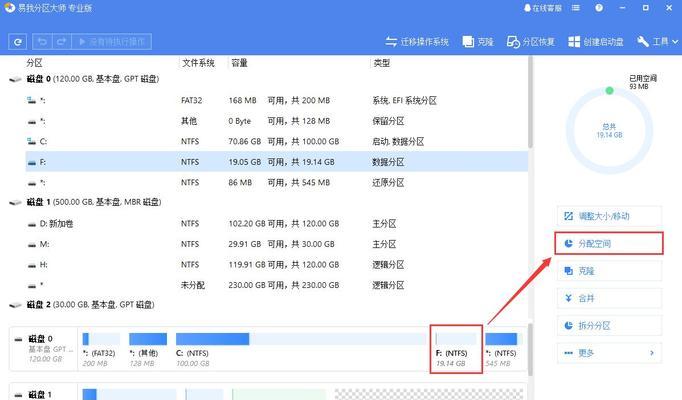Click the 类型 column header
Image resolution: width=682 pixels, height=400 pixels.
pos(381,63)
